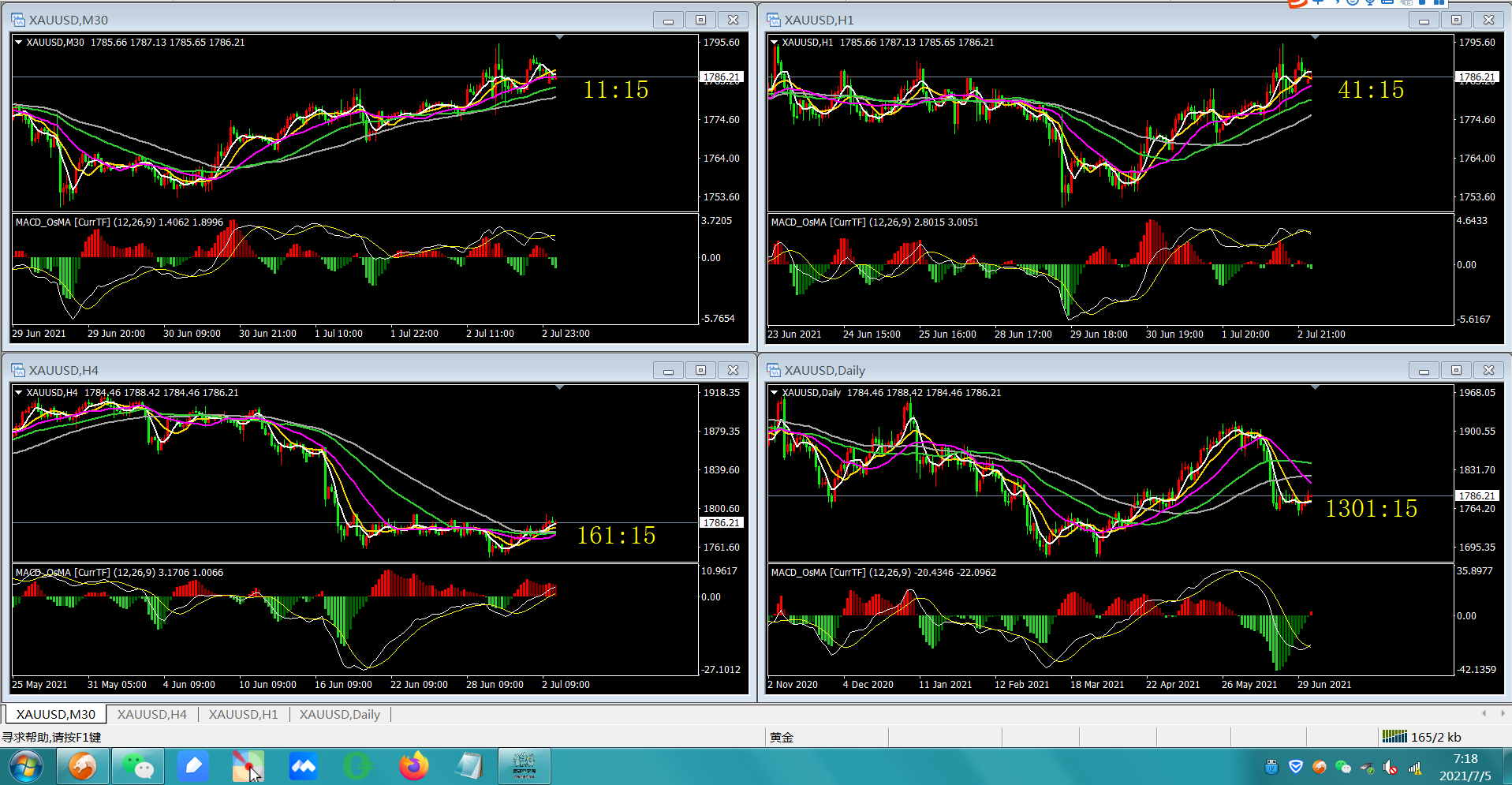Click the WeChat system tray icon

click(x=1343, y=767)
